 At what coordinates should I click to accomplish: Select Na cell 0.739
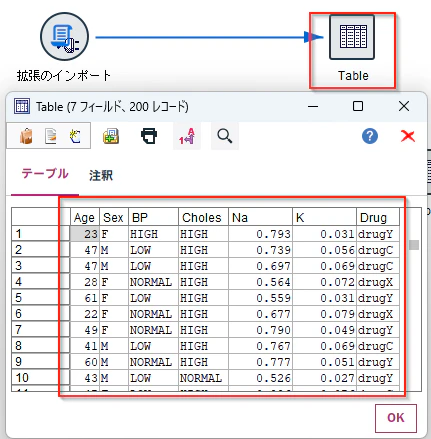(x=260, y=250)
